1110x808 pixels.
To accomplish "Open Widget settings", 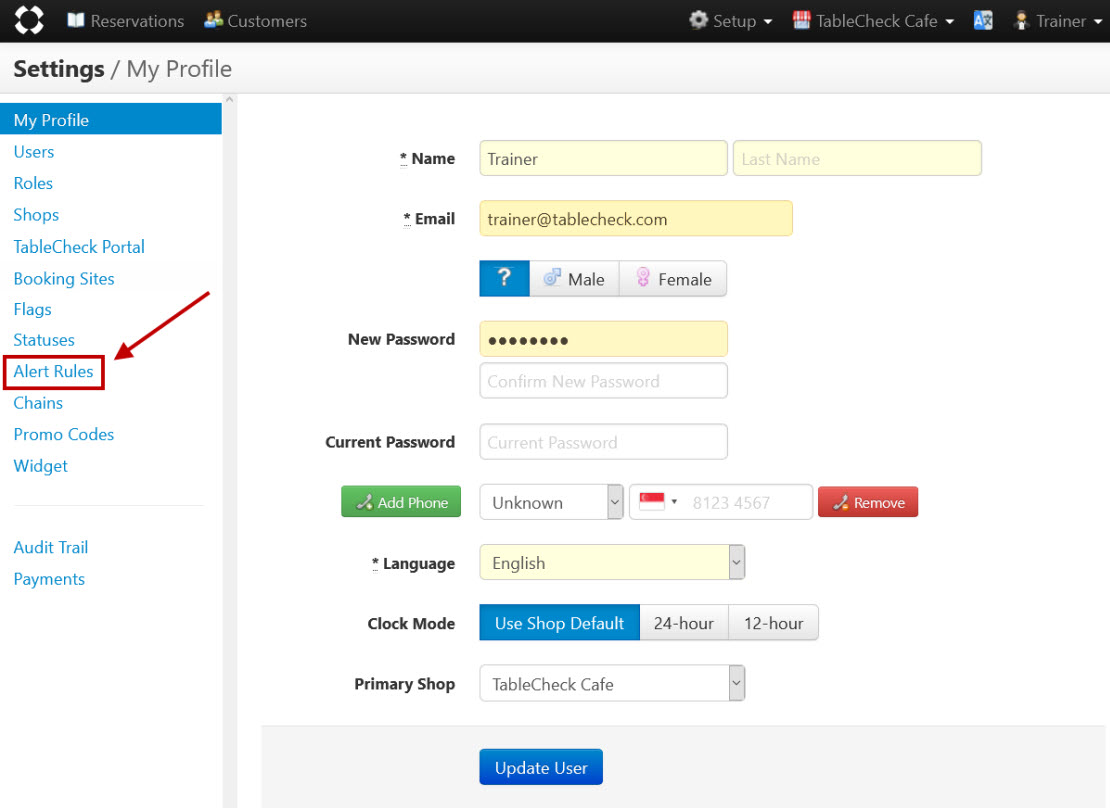I will click(40, 465).
